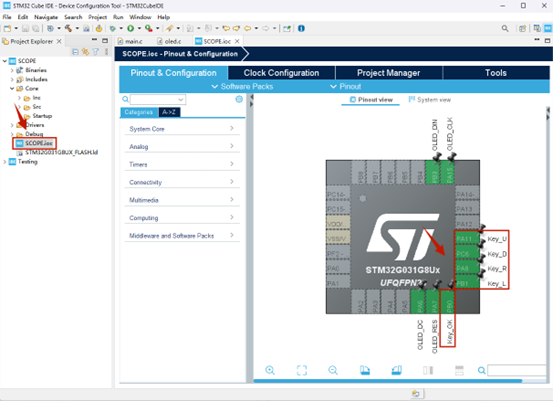
Task: Select the PA15 OLED_CLK pin
Action: click(448, 172)
